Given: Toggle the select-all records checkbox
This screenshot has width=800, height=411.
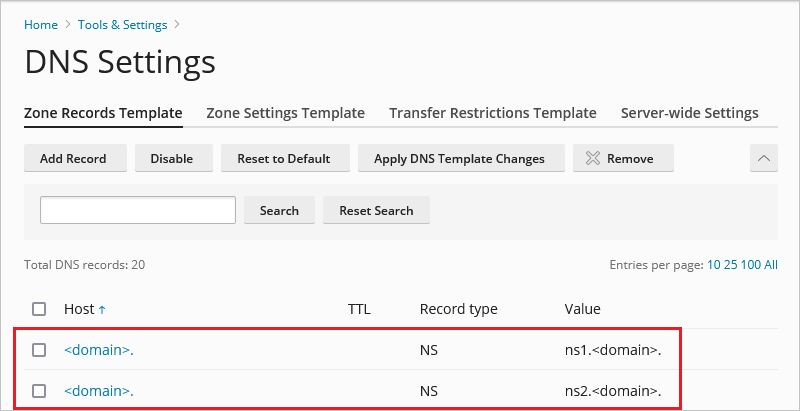Looking at the screenshot, I should [39, 309].
